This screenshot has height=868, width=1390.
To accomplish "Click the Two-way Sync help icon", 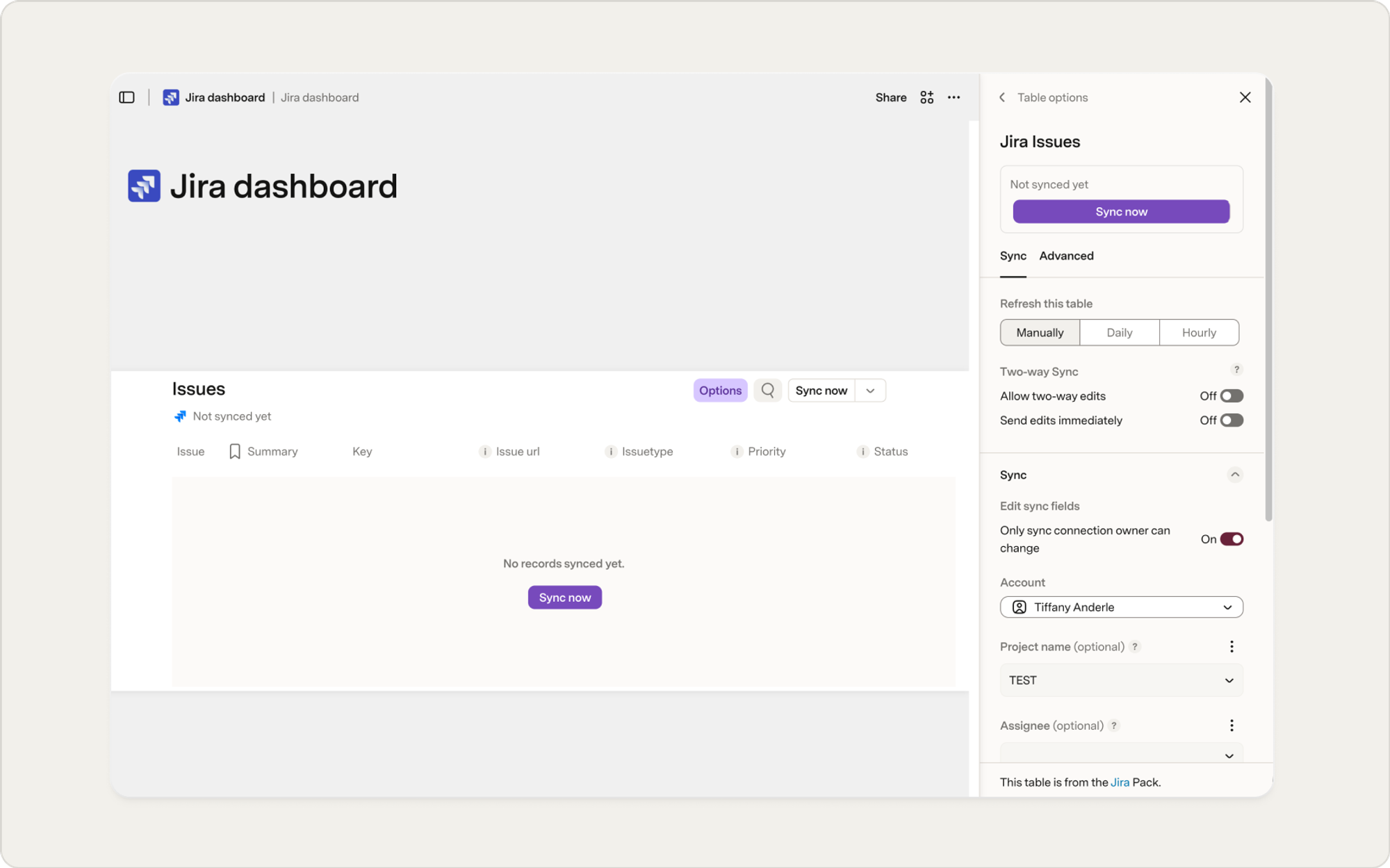I will 1236,370.
